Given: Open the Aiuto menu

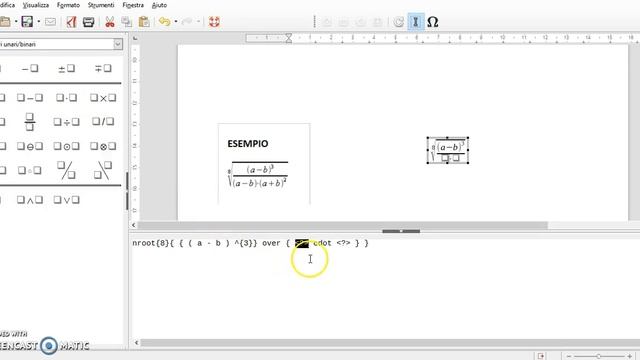Looking at the screenshot, I should click(x=159, y=5).
